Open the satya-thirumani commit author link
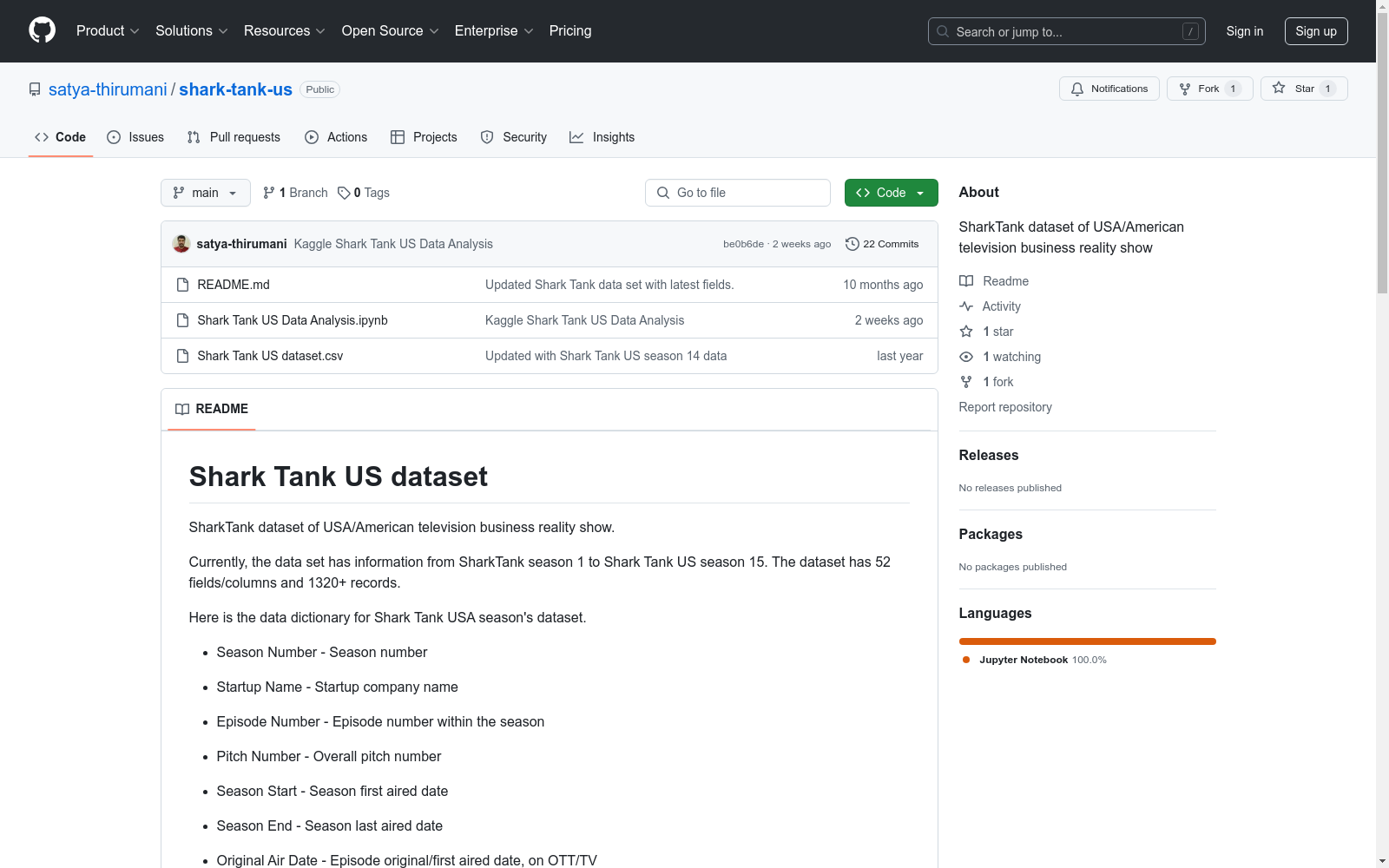The image size is (1389, 868). point(241,244)
